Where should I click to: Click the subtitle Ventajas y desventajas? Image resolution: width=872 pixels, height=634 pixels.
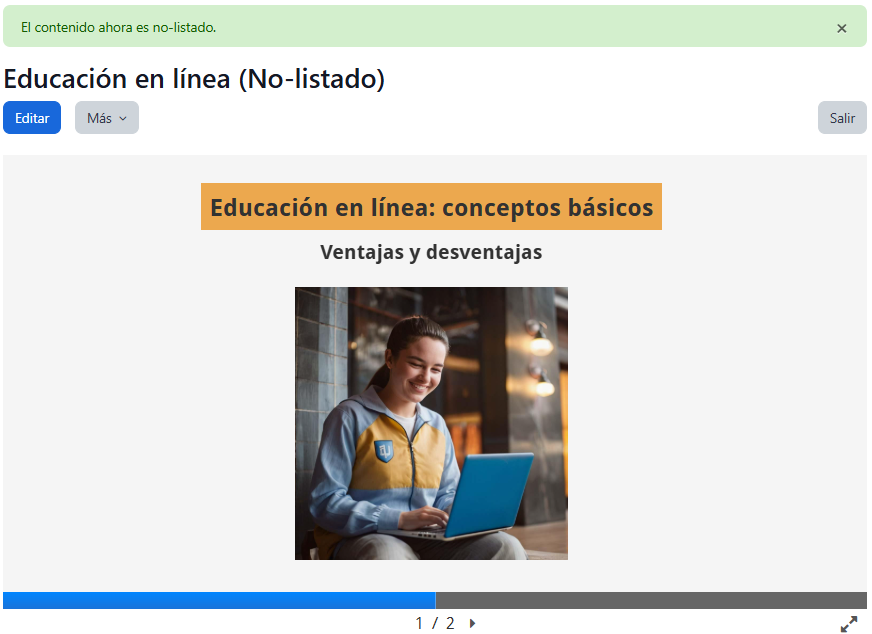(431, 252)
